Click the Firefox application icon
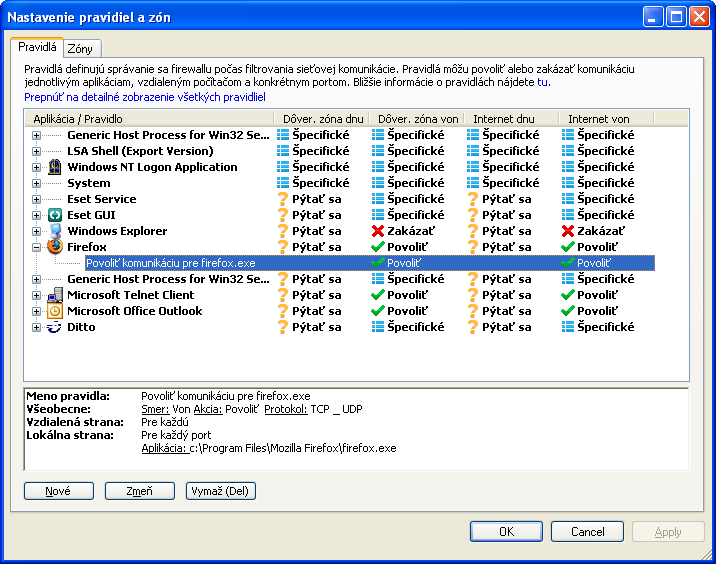 pos(55,247)
